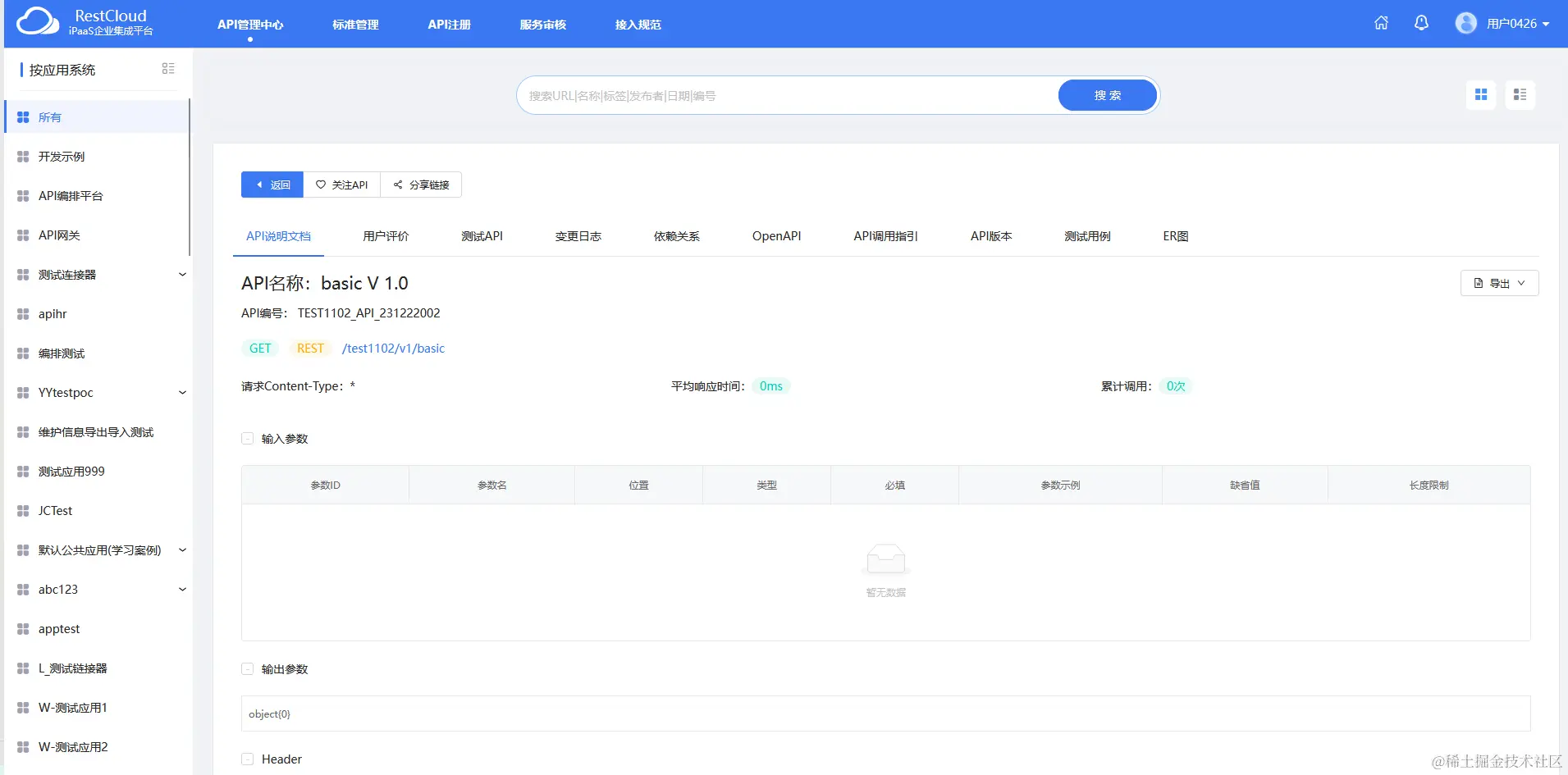Go to home via house icon
Viewport: 1568px width, 775px height.
pos(1382,23)
